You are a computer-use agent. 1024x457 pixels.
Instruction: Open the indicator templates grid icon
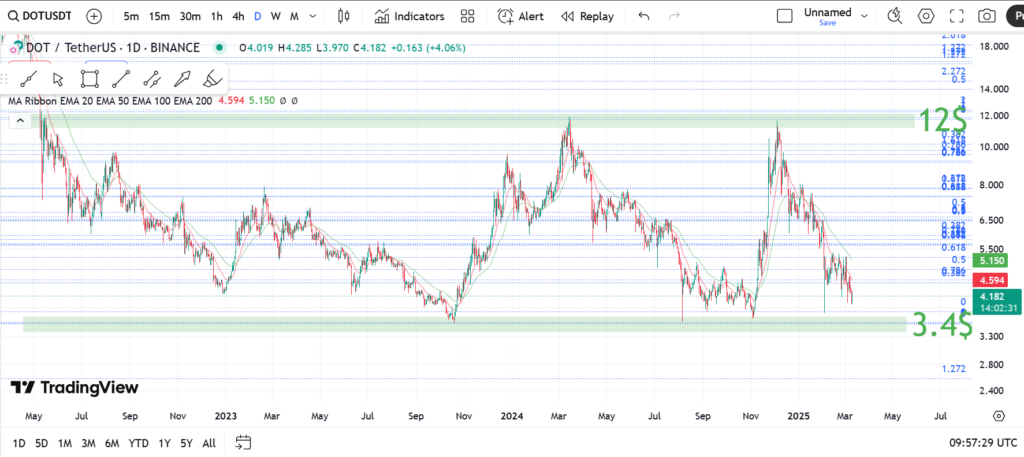468,16
